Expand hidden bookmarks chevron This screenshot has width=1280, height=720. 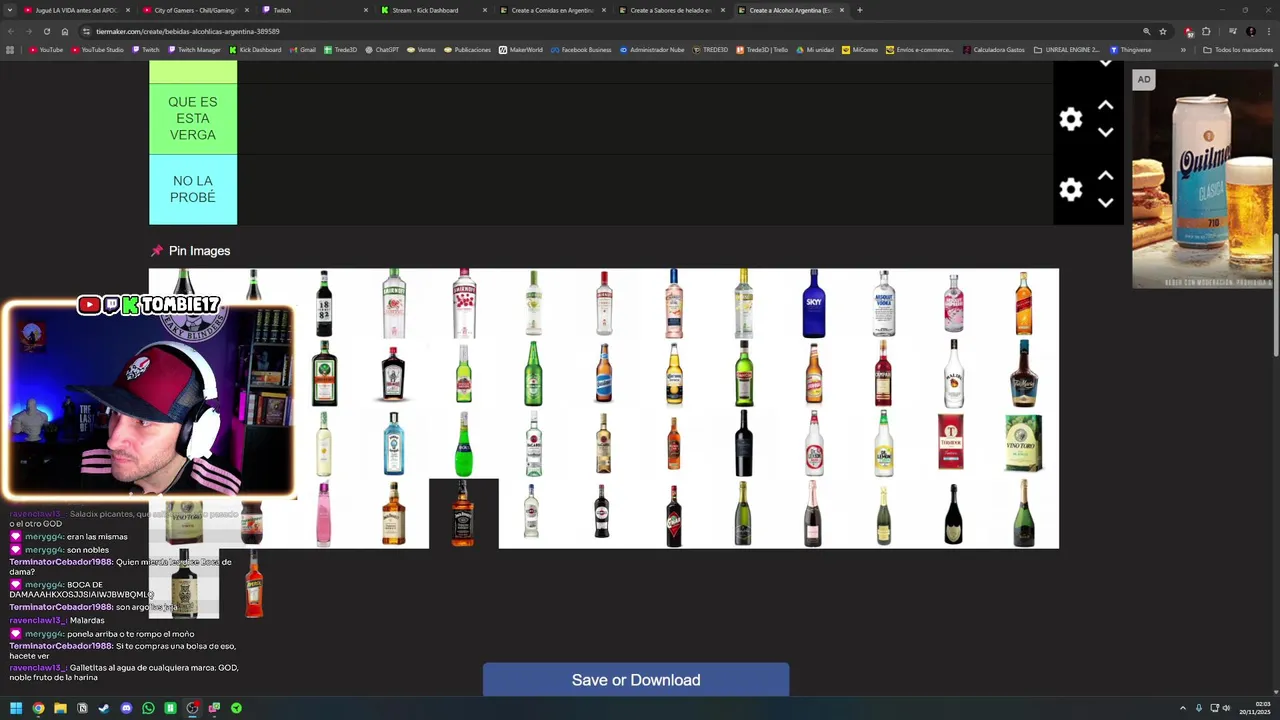(x=1183, y=50)
